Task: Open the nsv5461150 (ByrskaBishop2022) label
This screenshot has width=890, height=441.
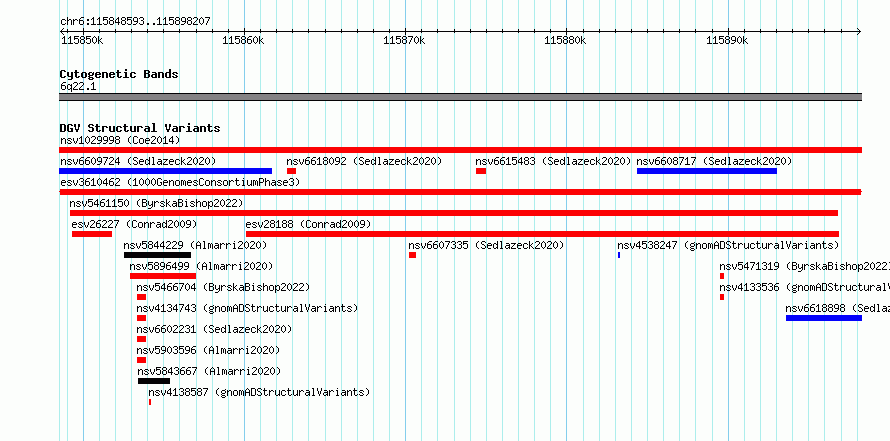Action: click(x=156, y=203)
